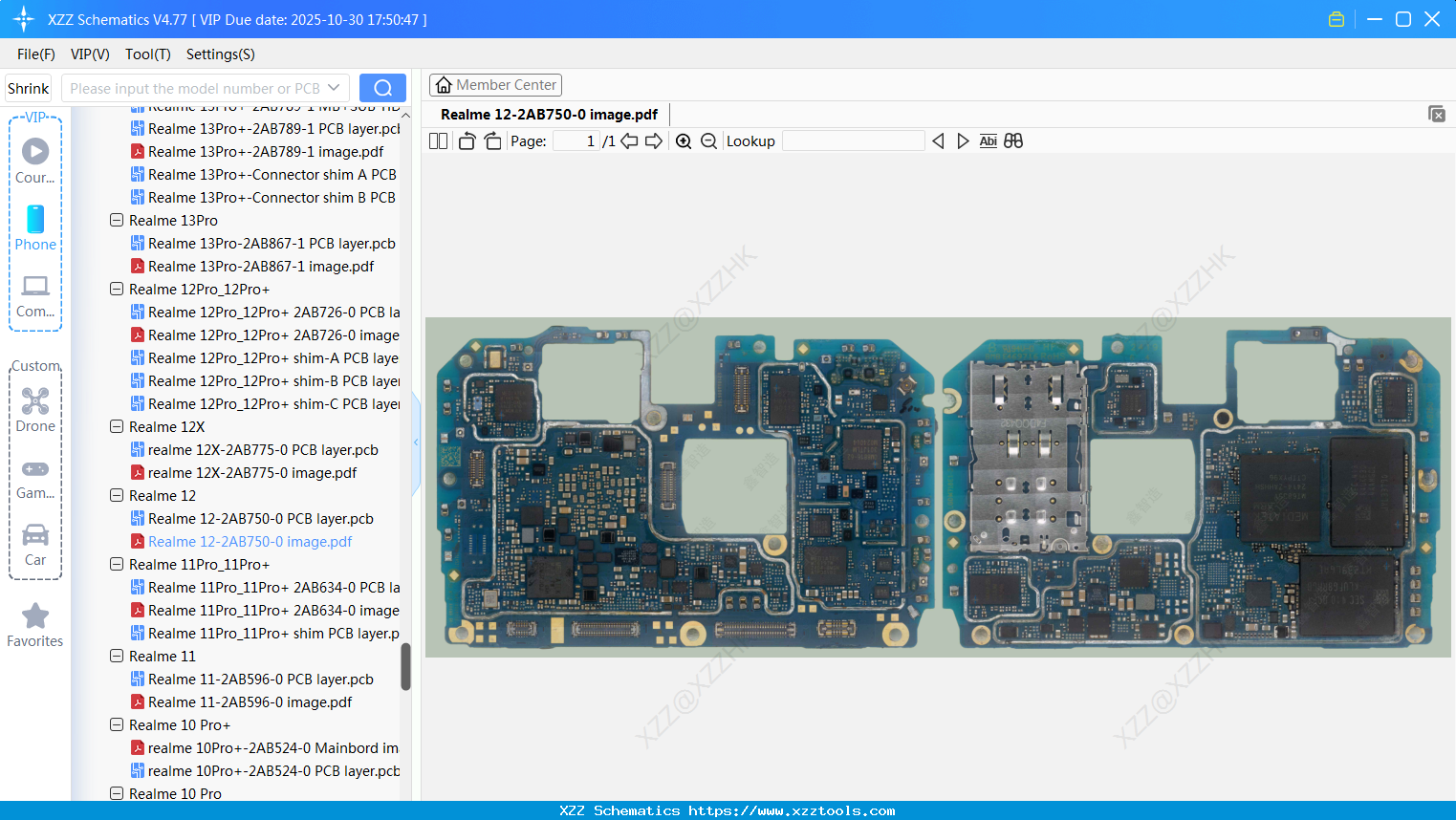Image resolution: width=1456 pixels, height=820 pixels.
Task: Rotate page clockwise
Action: (x=492, y=141)
